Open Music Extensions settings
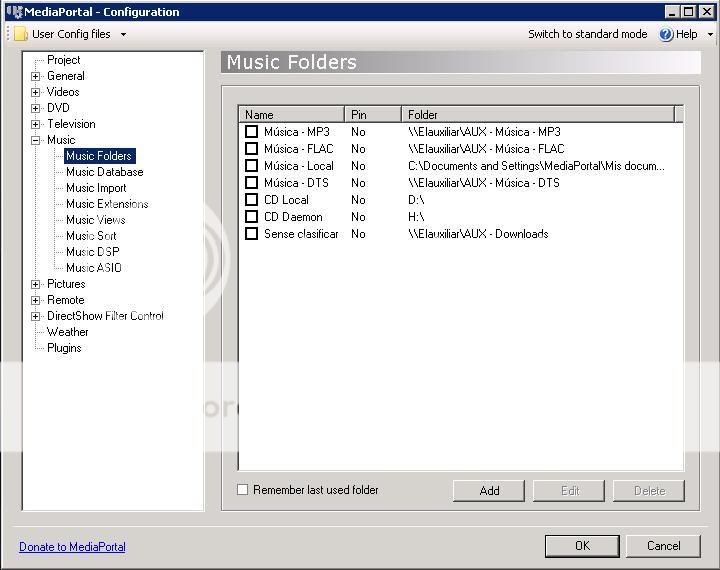The width and height of the screenshot is (720, 570). pos(107,204)
